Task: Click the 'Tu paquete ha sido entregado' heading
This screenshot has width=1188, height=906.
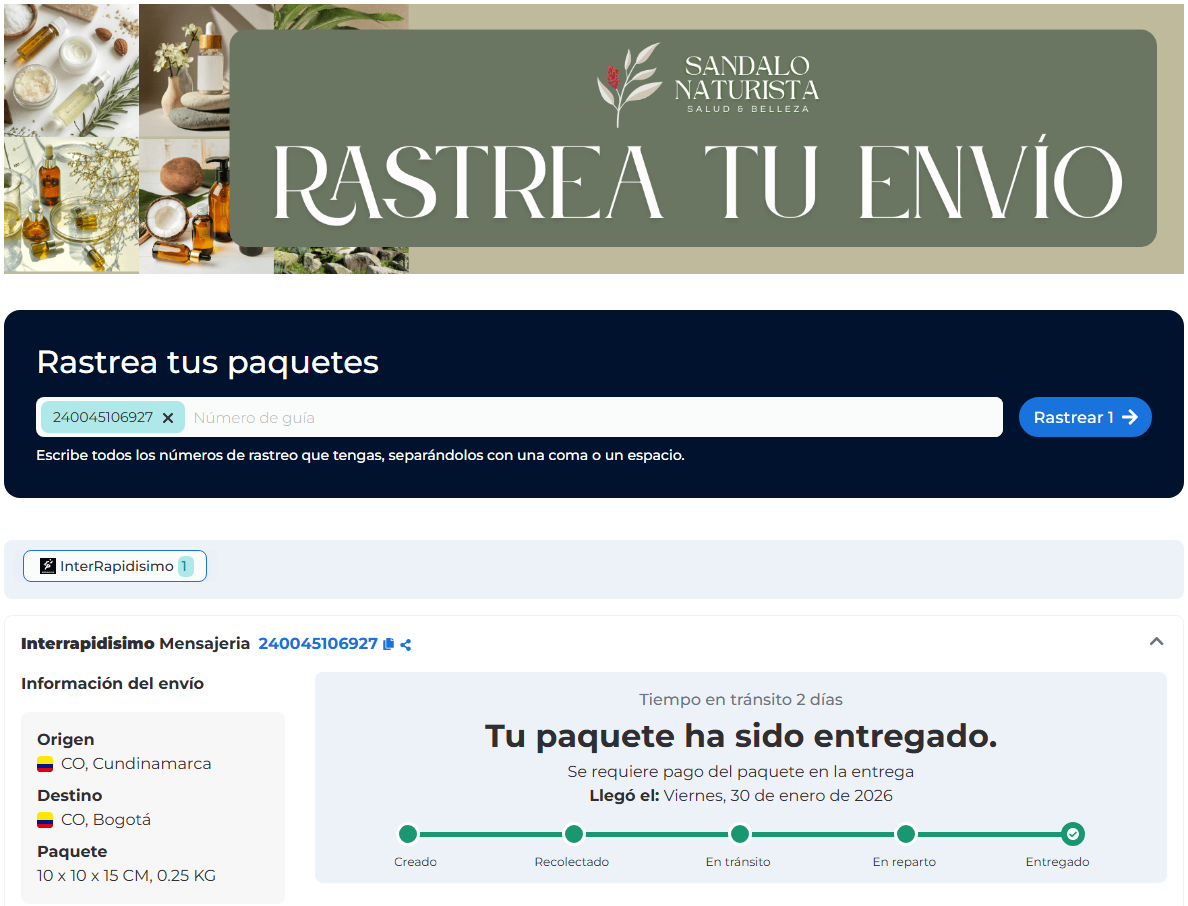Action: 741,736
